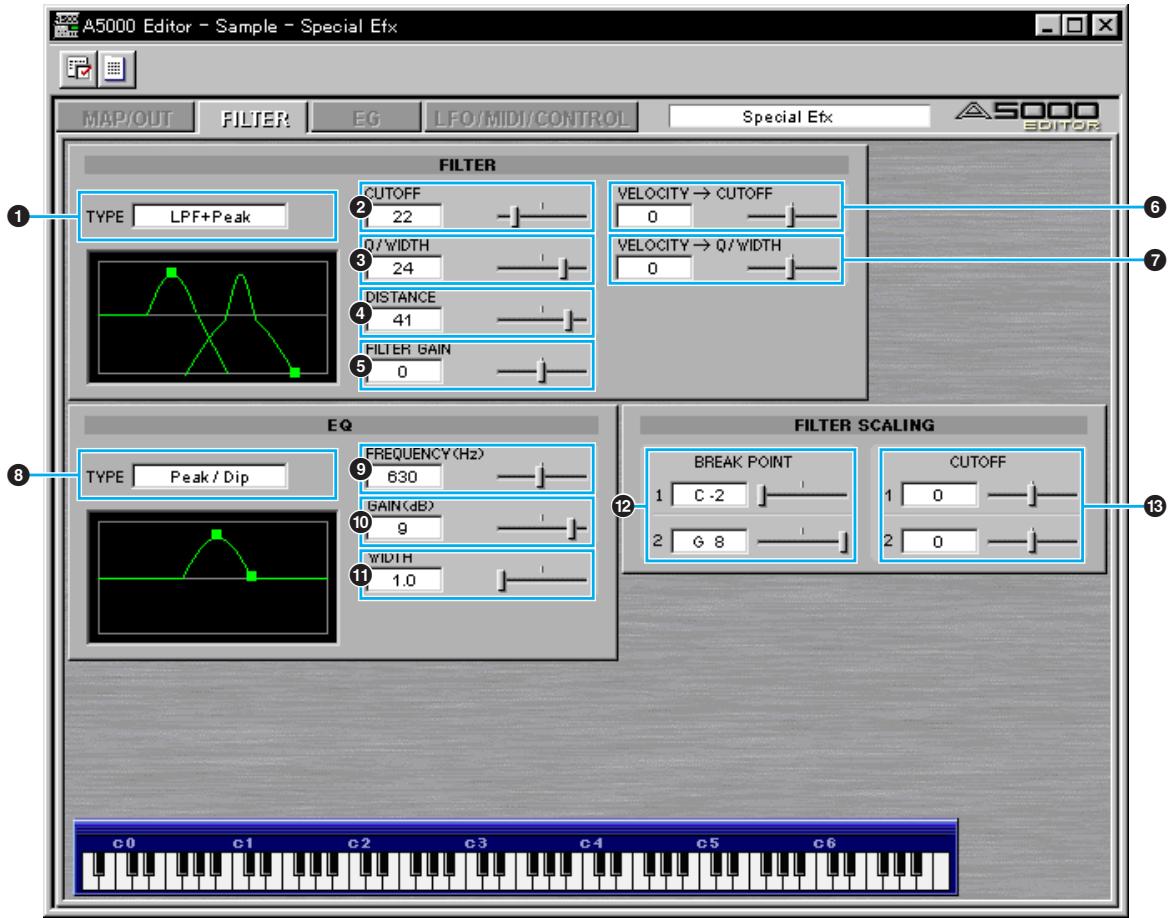The image size is (1173, 918).
Task: Click the Q/WIDTH slider handle
Action: [x=563, y=269]
